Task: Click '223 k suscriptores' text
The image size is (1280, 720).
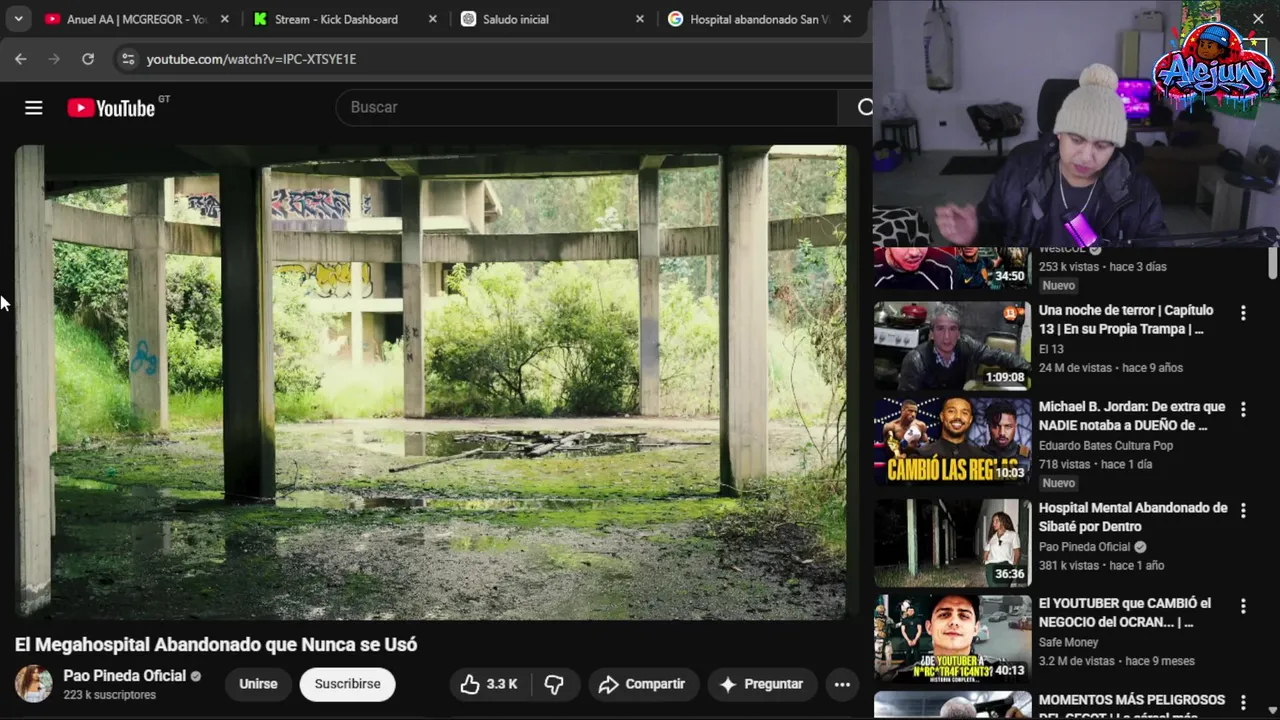Action: [x=110, y=695]
